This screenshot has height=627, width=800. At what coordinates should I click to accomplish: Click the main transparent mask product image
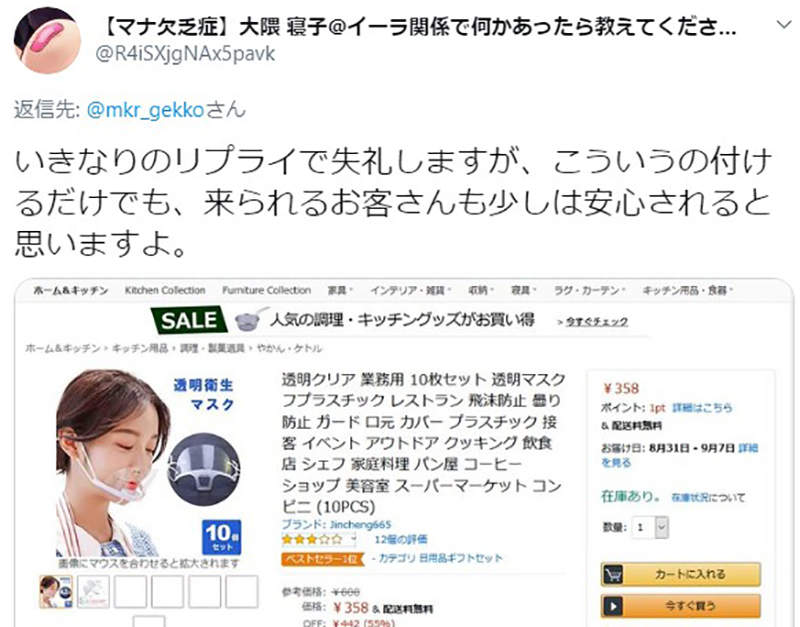148,462
